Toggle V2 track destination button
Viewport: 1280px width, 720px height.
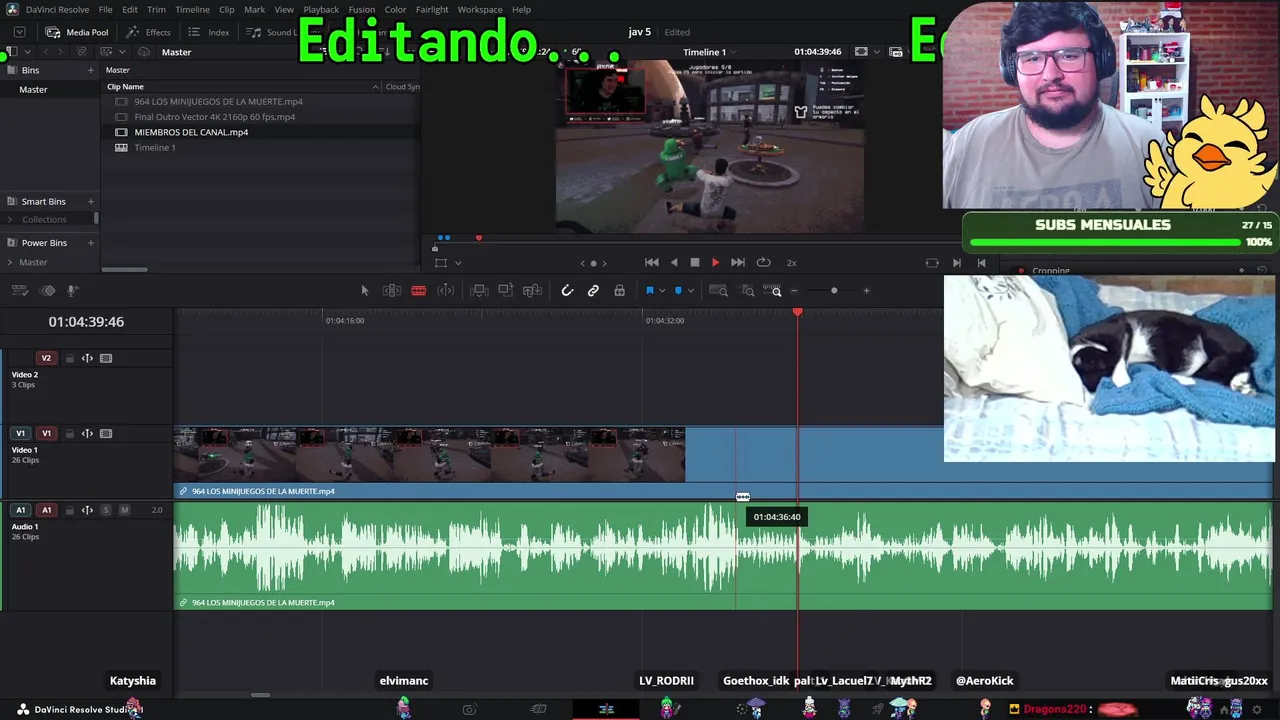pyautogui.click(x=46, y=358)
